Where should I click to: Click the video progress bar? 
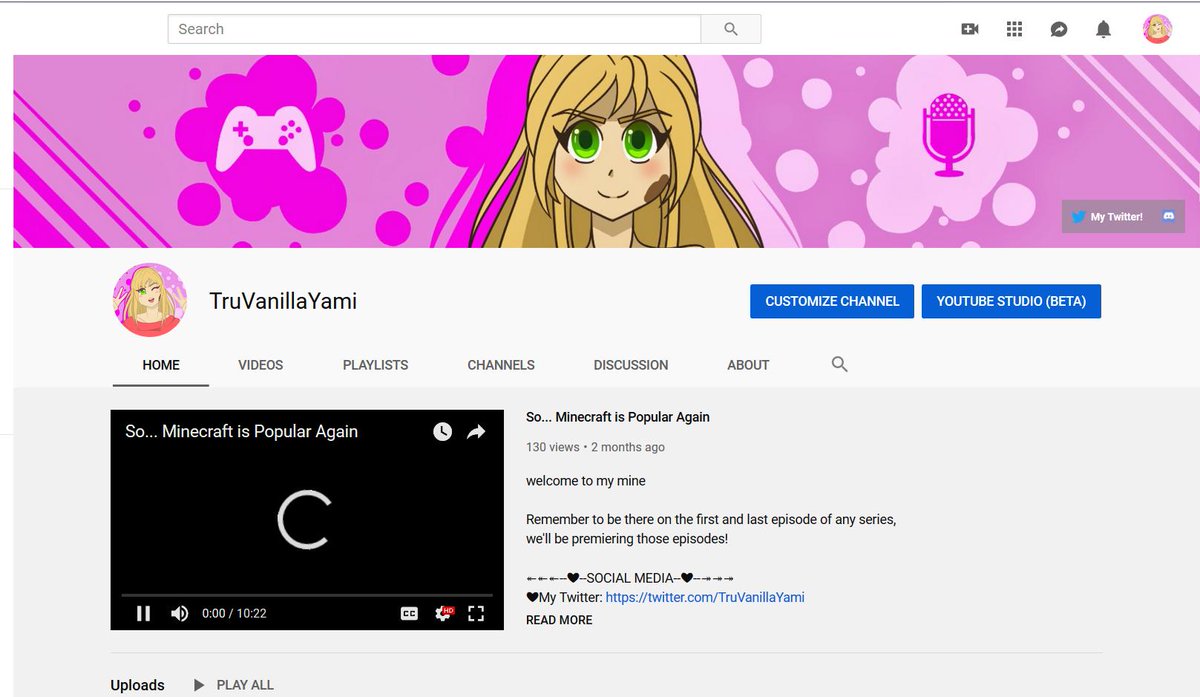pos(307,595)
